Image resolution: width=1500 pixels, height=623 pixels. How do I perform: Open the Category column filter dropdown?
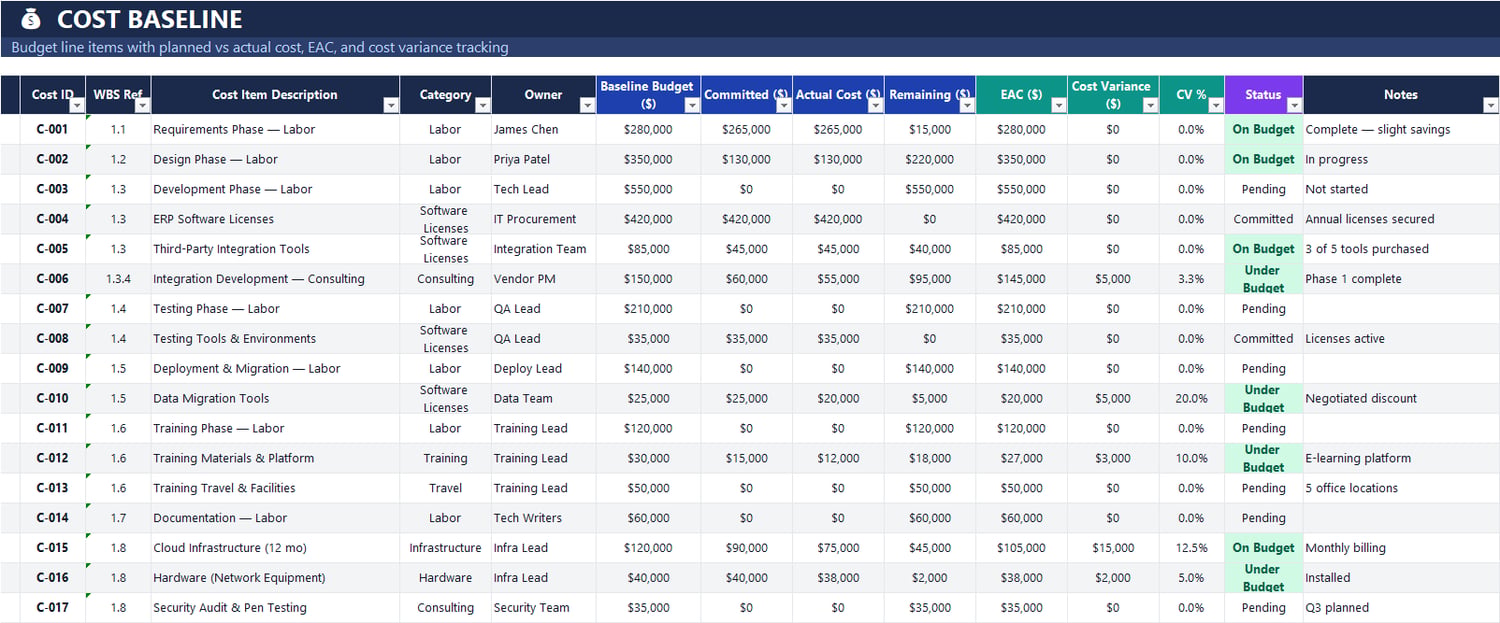click(483, 105)
